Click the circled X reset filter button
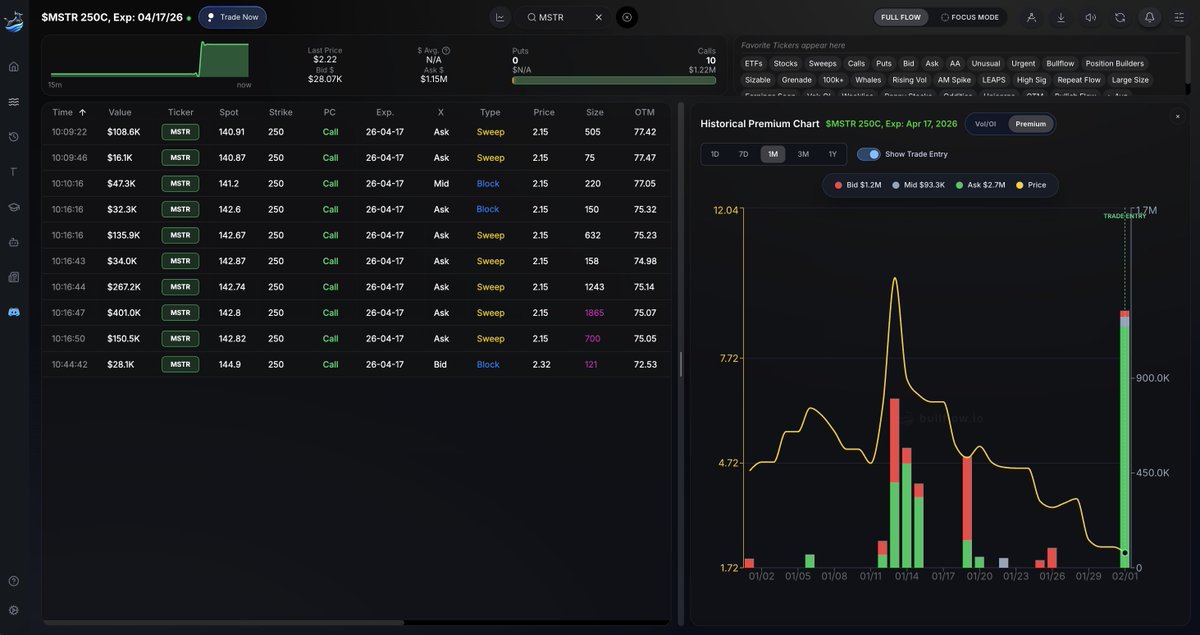1200x635 pixels. point(627,17)
